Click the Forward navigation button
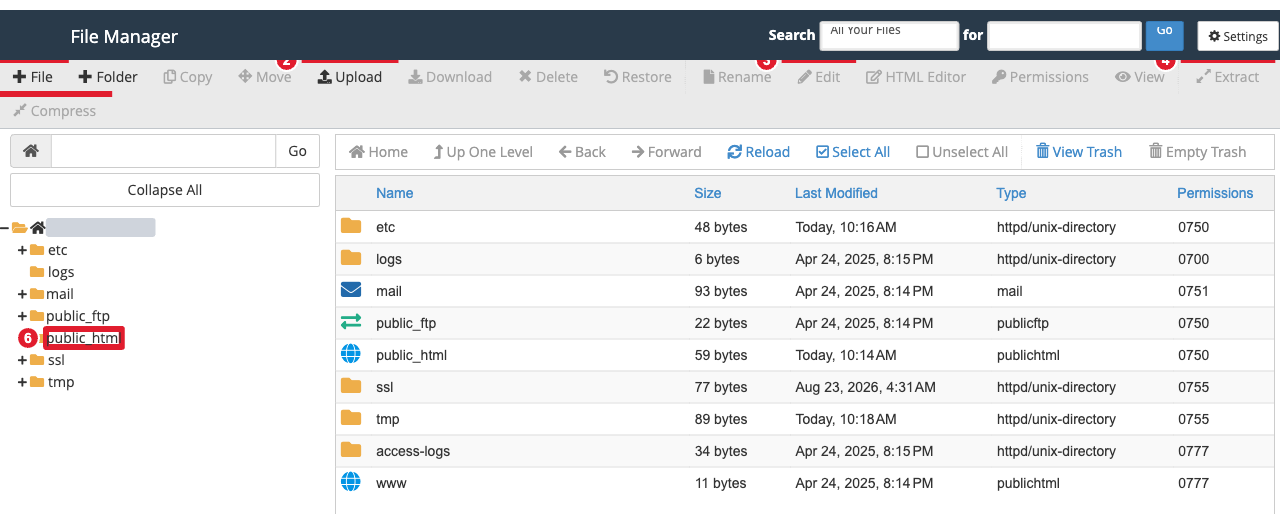 pyautogui.click(x=666, y=152)
